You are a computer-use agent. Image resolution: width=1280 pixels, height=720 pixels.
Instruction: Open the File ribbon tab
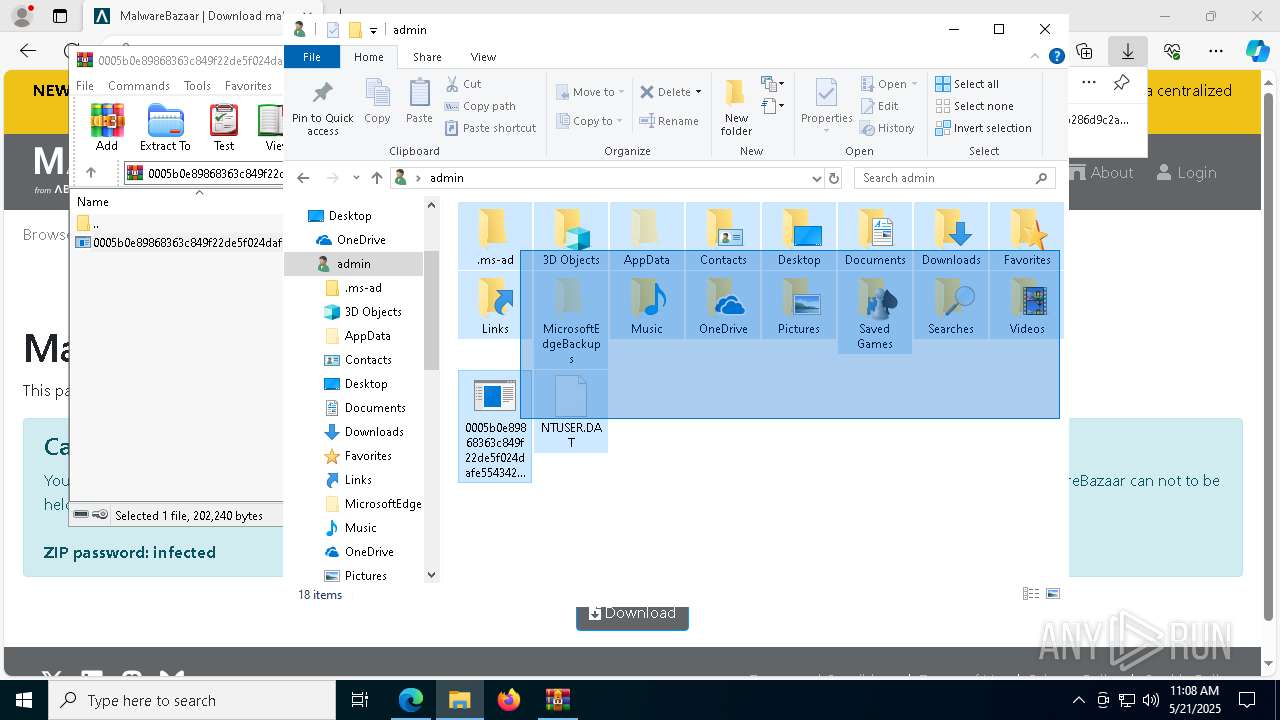pos(312,57)
